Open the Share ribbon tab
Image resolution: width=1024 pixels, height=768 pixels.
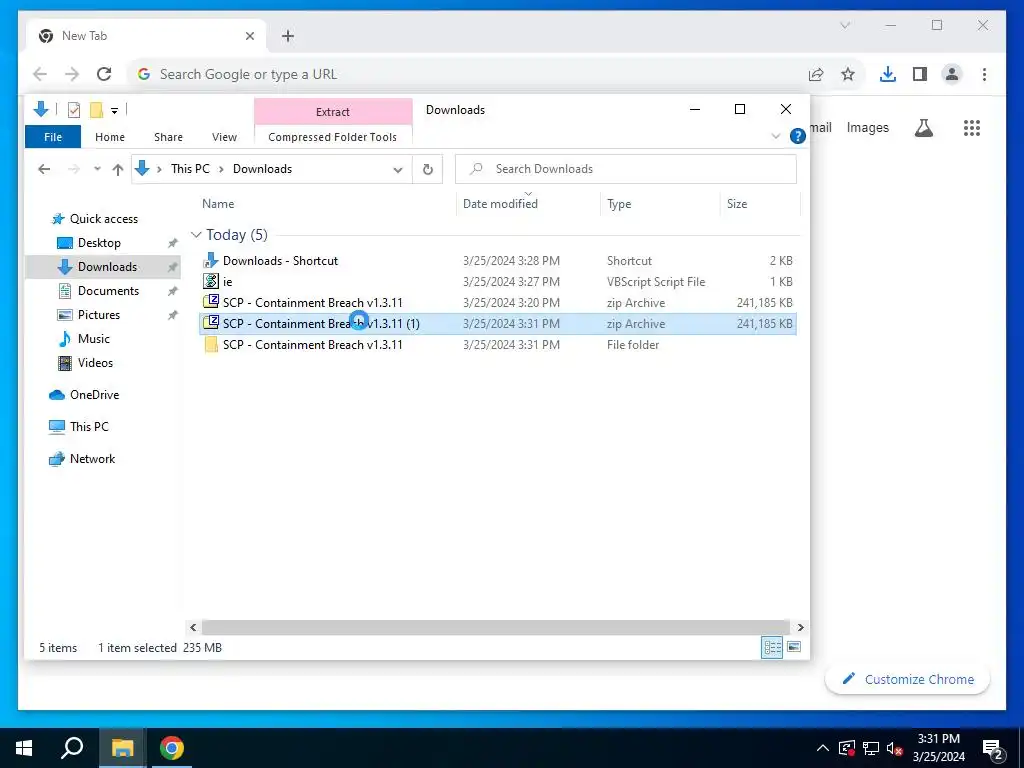pos(168,137)
